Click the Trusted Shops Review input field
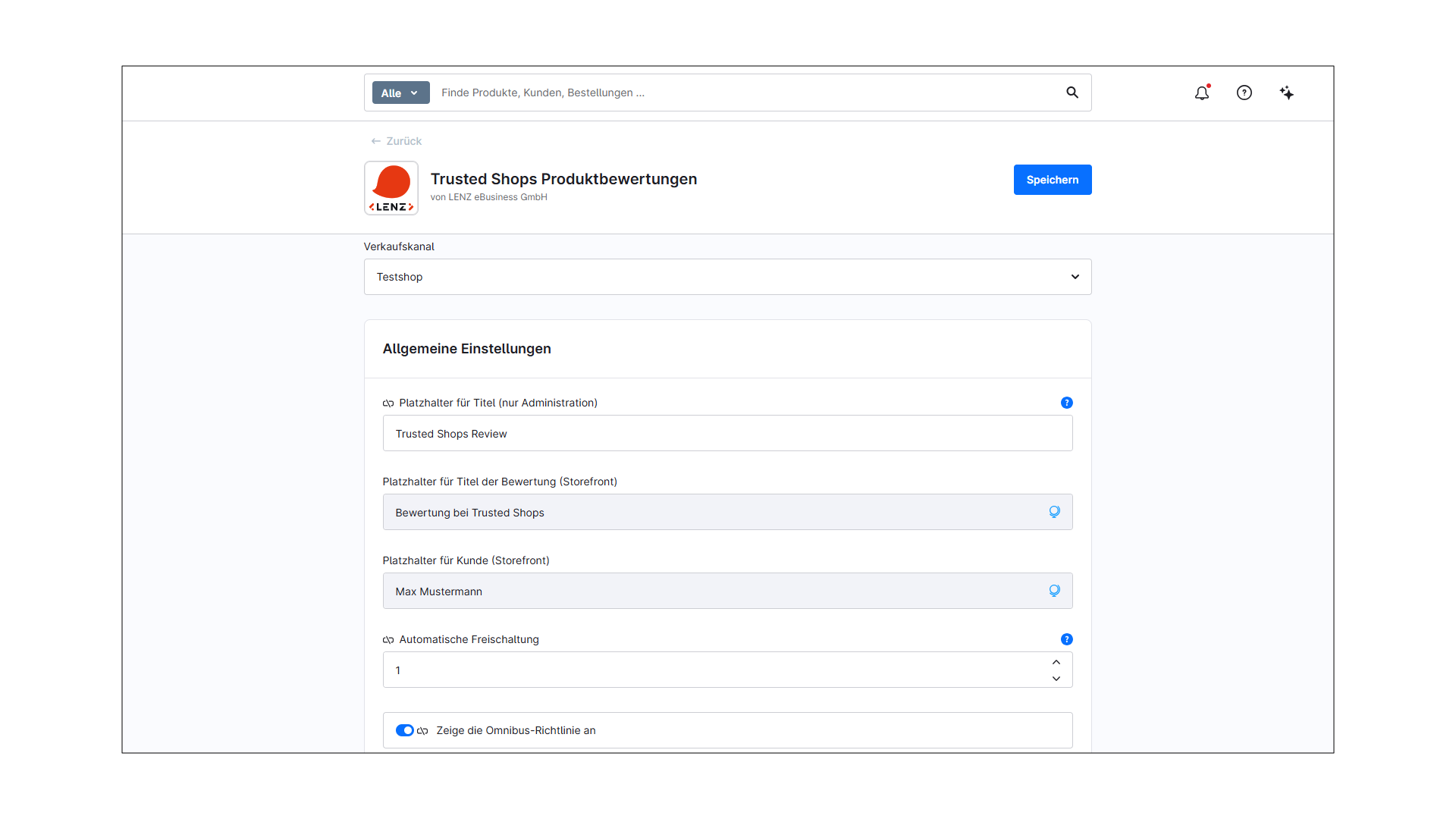 point(728,433)
